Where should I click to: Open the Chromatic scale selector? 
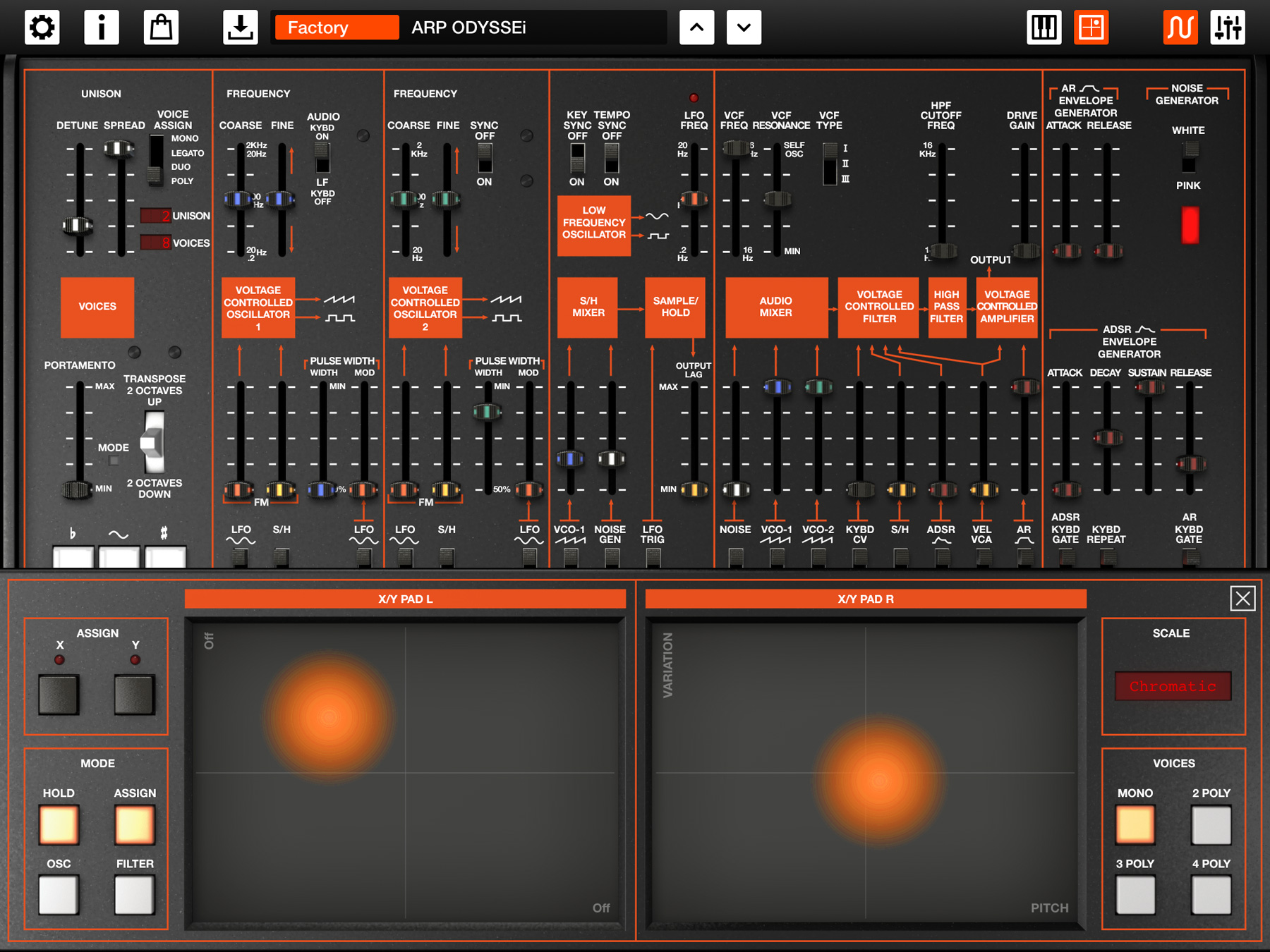[1172, 685]
